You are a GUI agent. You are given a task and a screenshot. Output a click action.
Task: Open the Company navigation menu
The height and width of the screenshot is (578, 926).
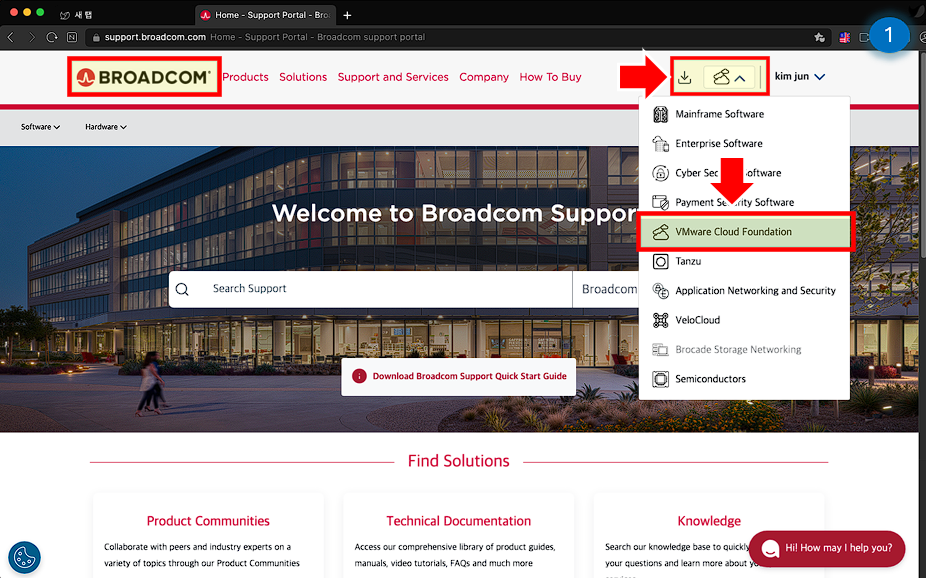(484, 77)
